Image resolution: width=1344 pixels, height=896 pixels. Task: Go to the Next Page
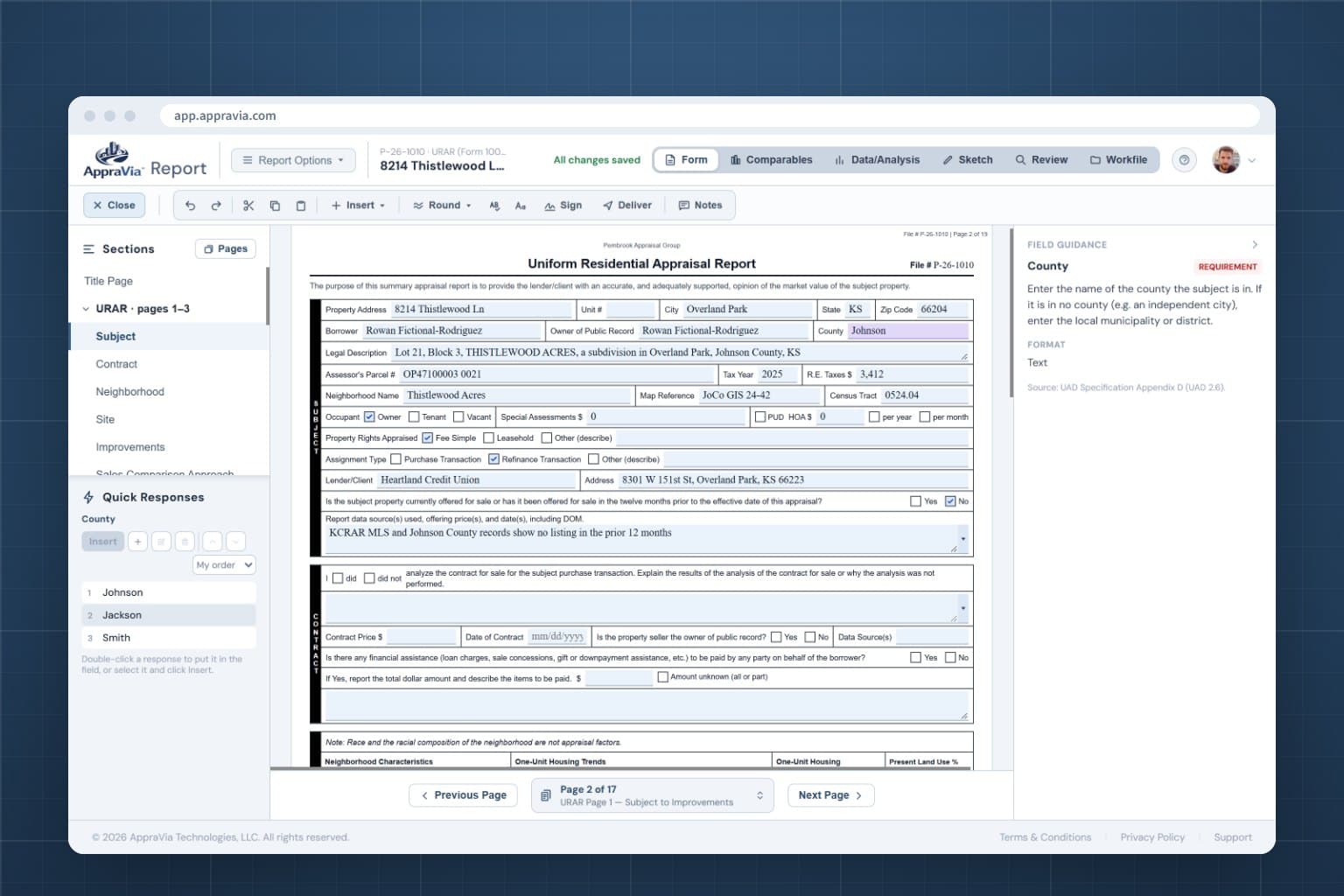point(831,795)
